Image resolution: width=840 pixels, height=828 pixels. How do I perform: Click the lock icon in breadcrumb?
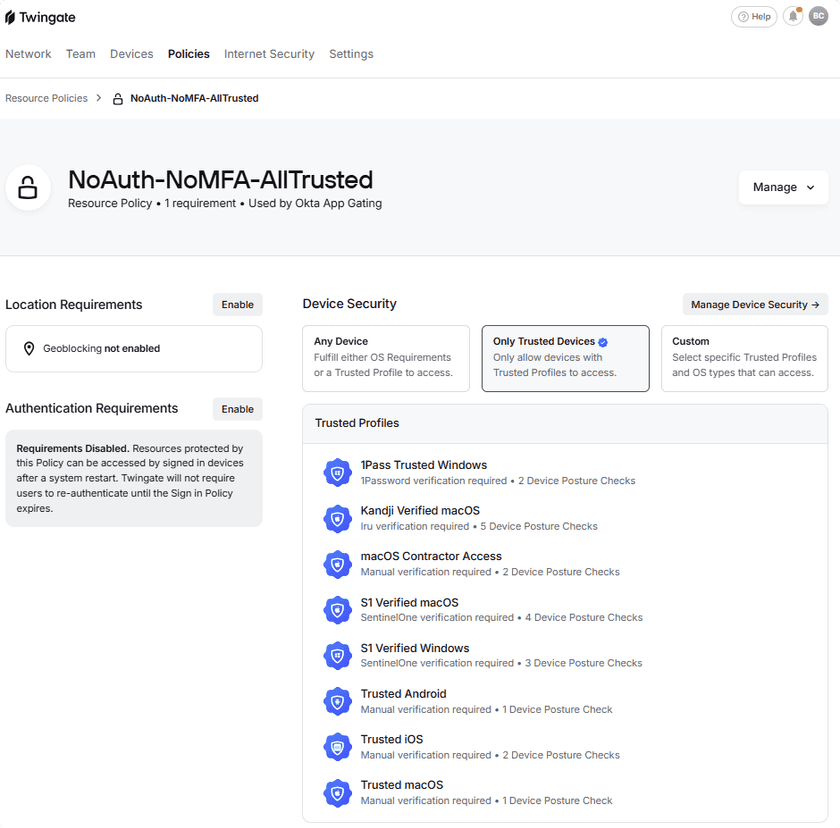[118, 99]
